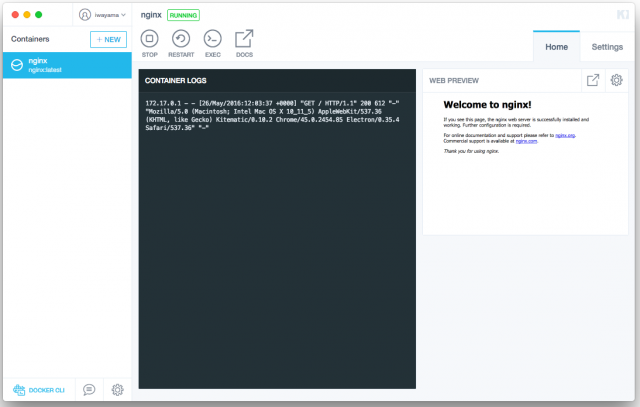Click the container log entry text
Viewport: 640px width, 407px height.
click(272, 116)
